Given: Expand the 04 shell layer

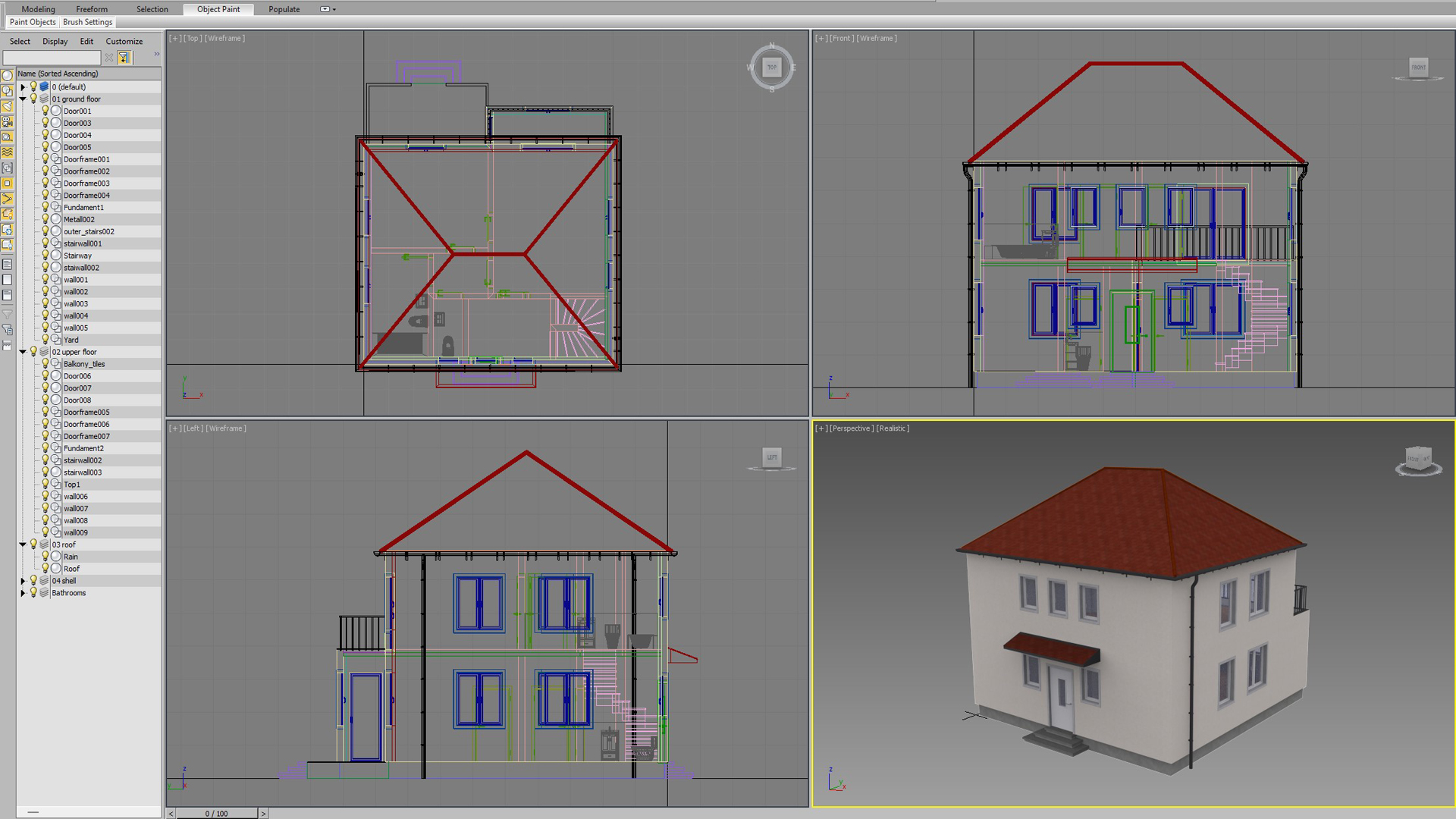Looking at the screenshot, I should (x=23, y=581).
